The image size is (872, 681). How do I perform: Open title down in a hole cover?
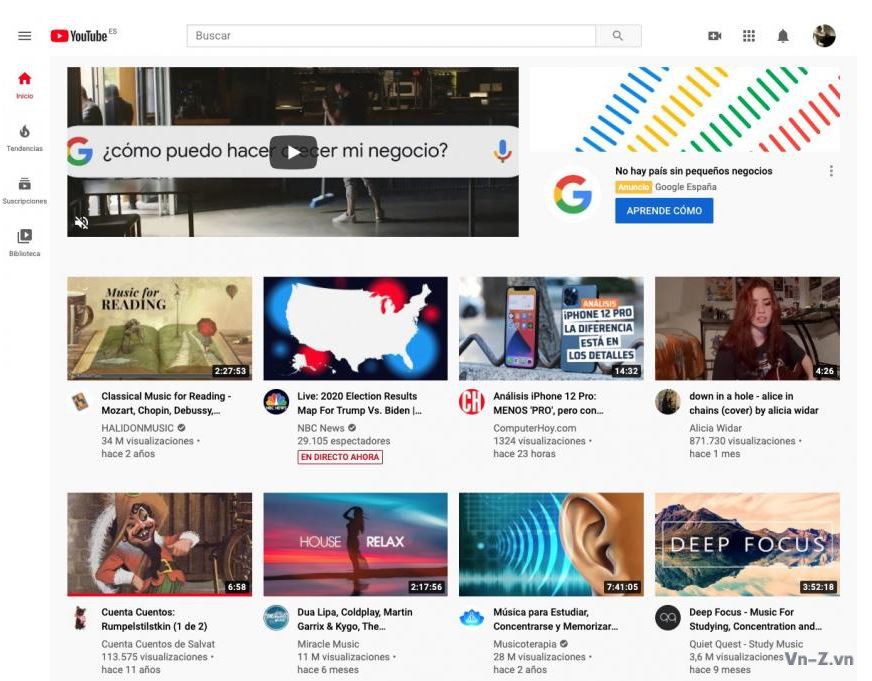click(754, 403)
